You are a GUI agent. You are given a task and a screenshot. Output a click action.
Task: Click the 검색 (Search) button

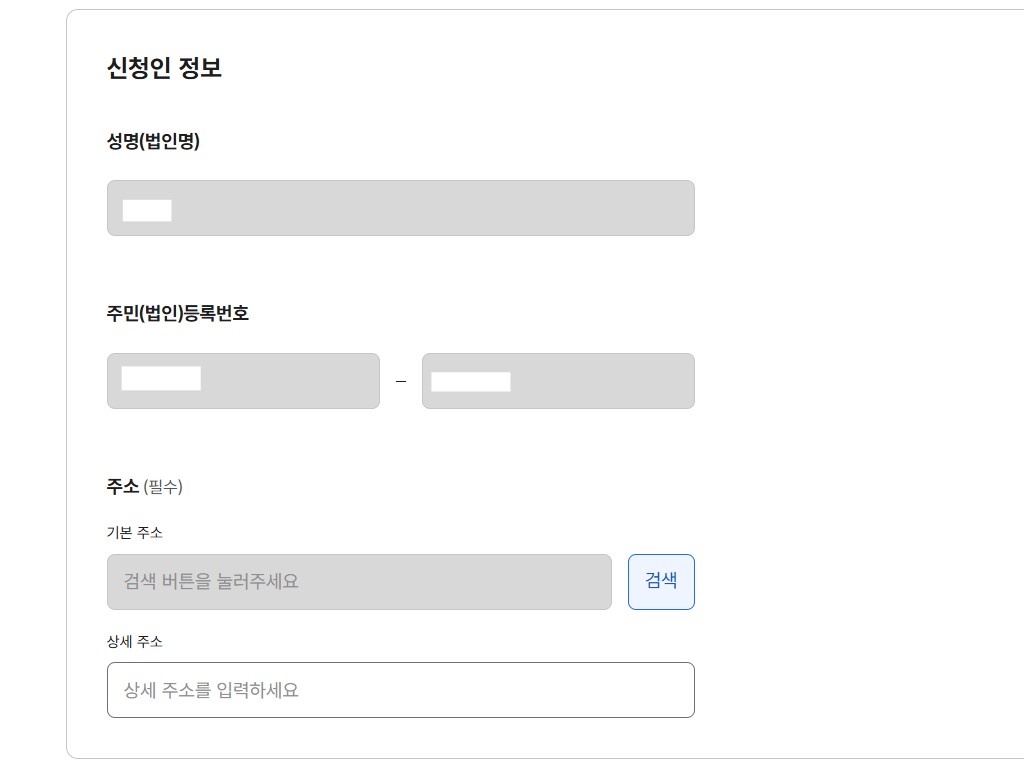[660, 581]
